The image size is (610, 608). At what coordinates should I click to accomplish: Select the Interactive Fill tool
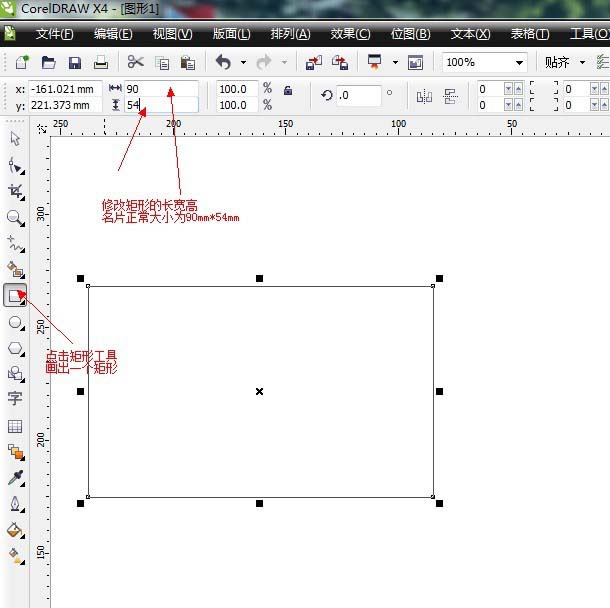(x=16, y=556)
